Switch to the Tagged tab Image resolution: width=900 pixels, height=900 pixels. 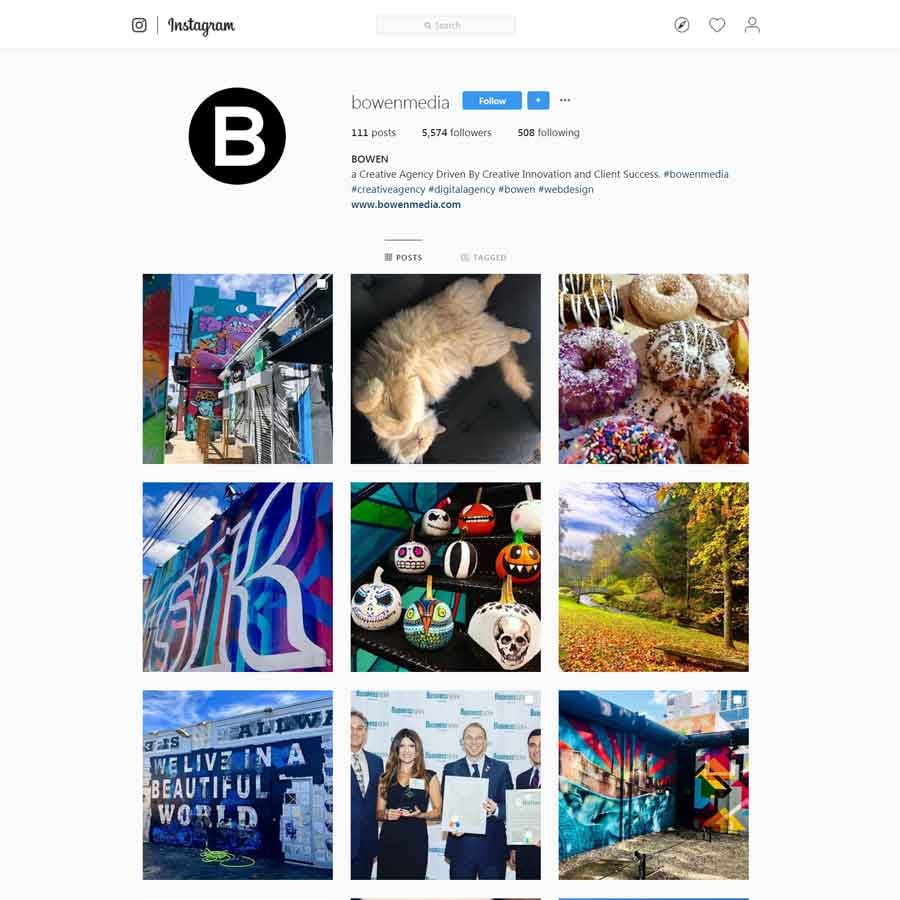pyautogui.click(x=483, y=257)
